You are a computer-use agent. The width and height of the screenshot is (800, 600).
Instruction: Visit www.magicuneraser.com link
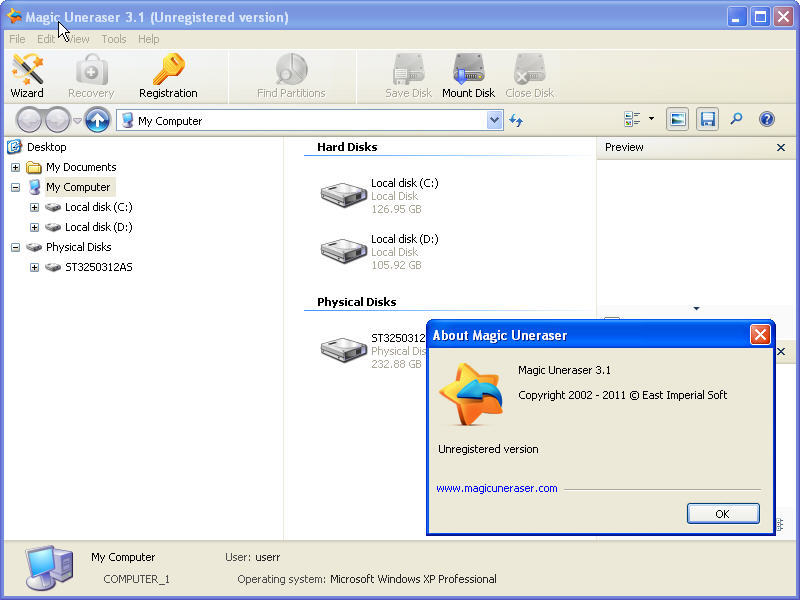pos(496,488)
